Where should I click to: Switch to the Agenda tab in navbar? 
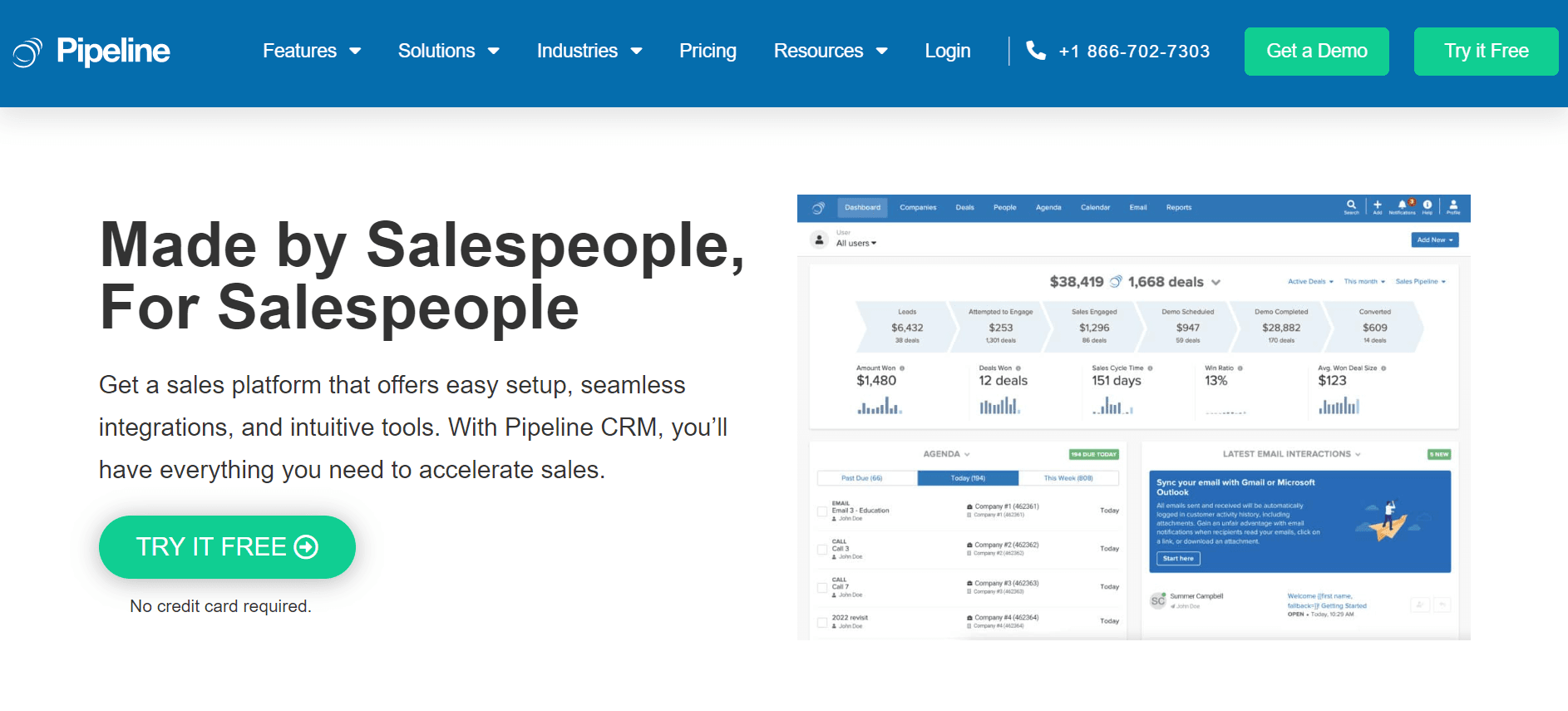coord(1048,208)
